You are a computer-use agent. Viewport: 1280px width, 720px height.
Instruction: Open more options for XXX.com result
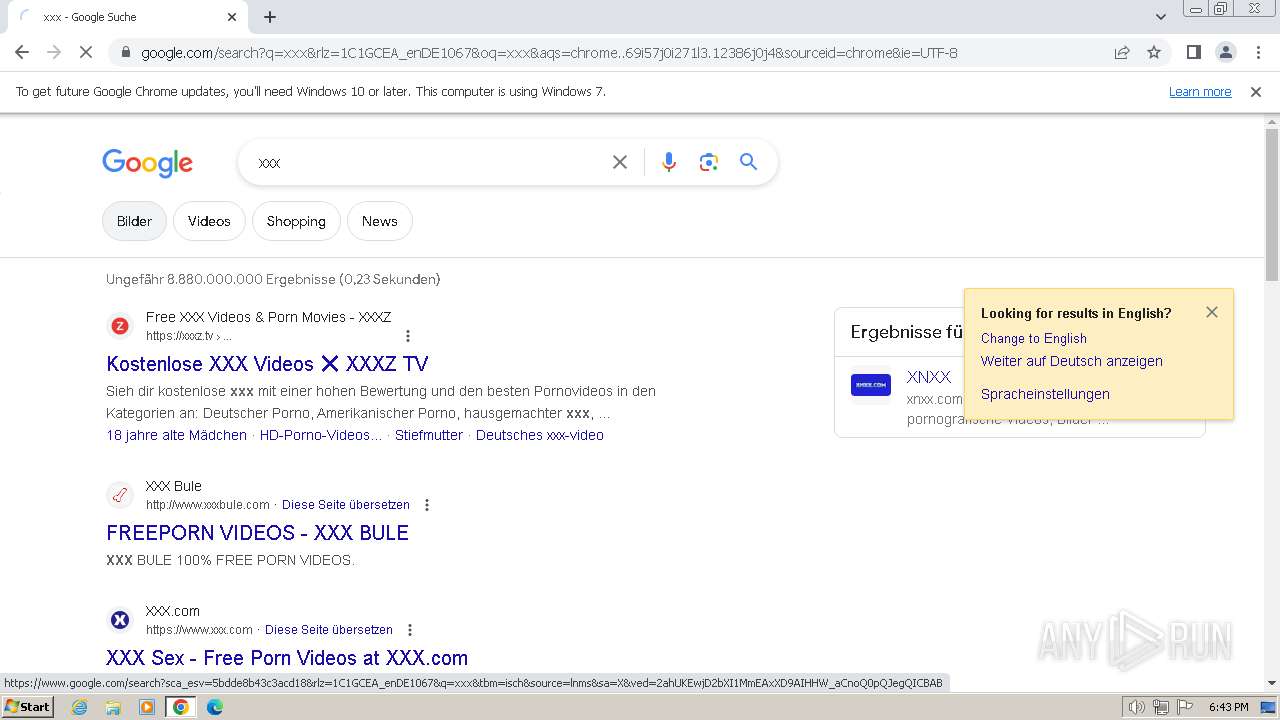409,630
